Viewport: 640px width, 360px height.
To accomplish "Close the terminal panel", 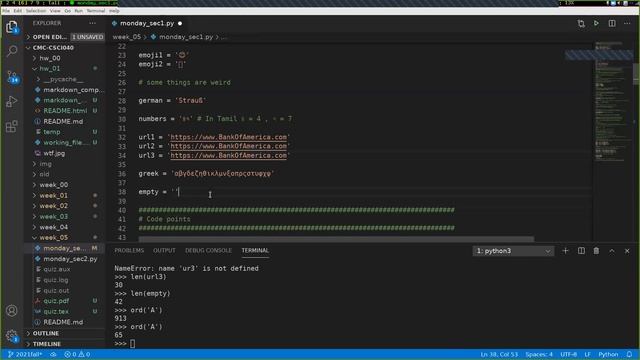I will [x=627, y=251].
